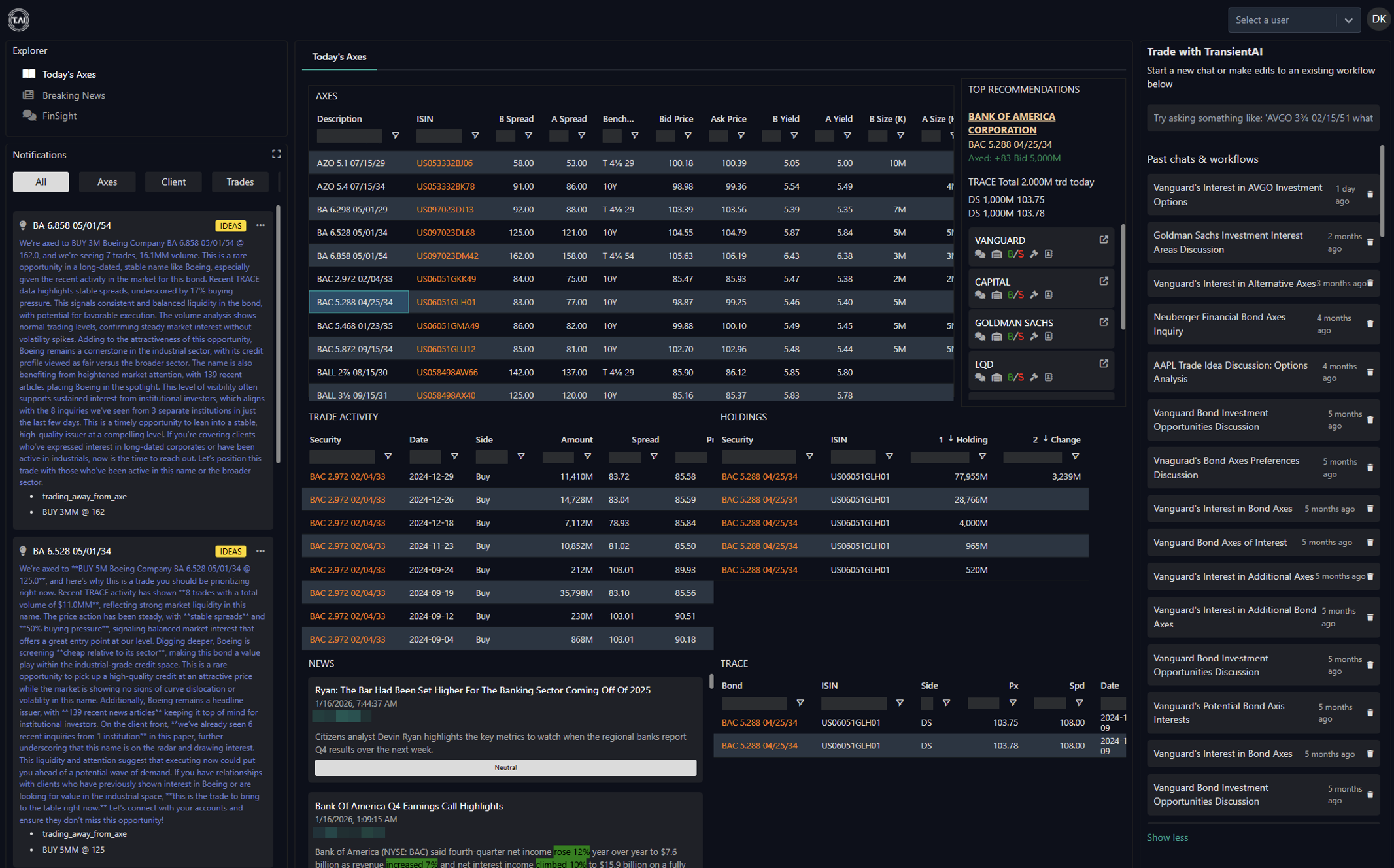1394x868 pixels.
Task: Open Vanguard card in external view
Action: 1104,240
